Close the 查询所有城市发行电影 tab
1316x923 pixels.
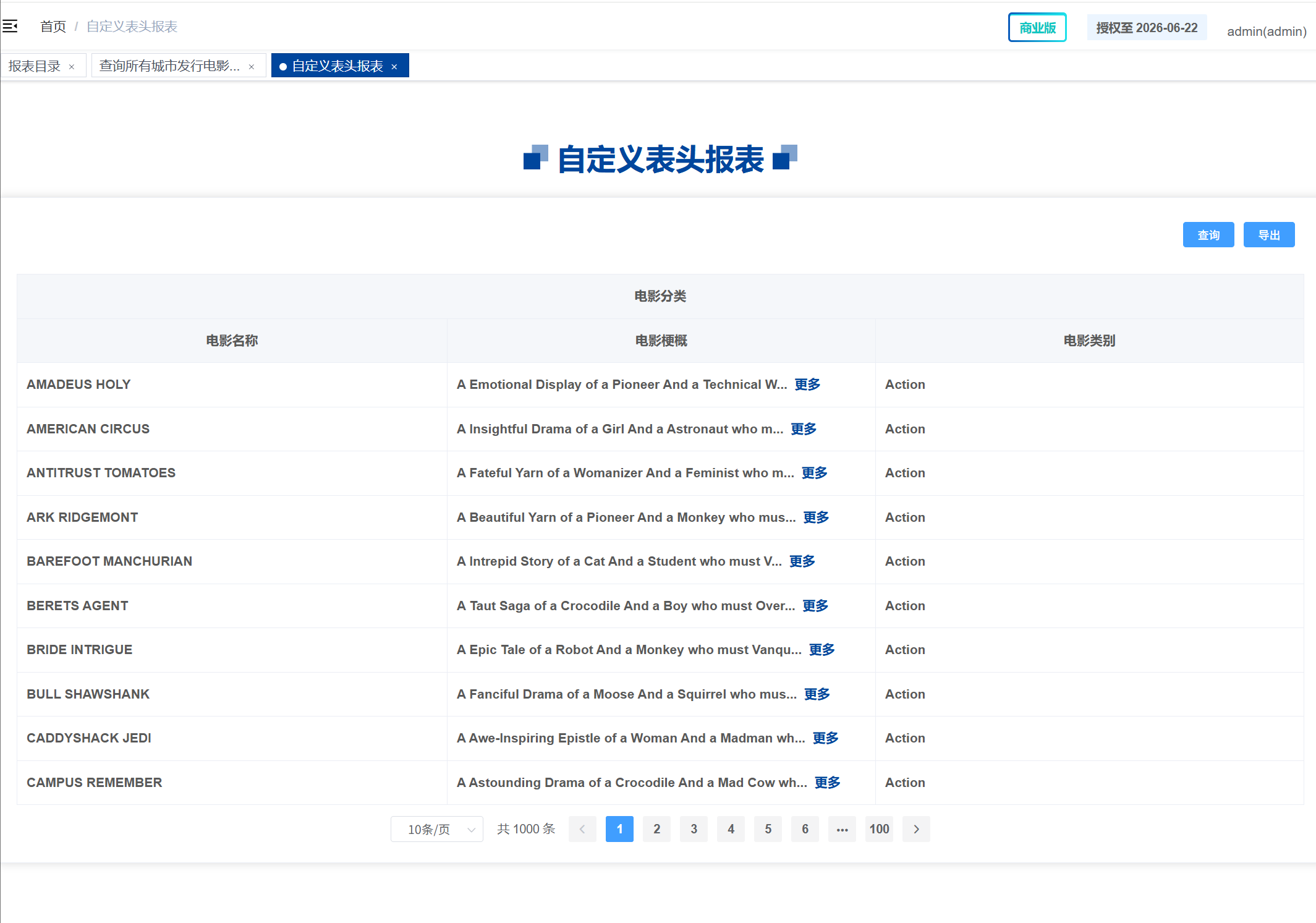(252, 67)
